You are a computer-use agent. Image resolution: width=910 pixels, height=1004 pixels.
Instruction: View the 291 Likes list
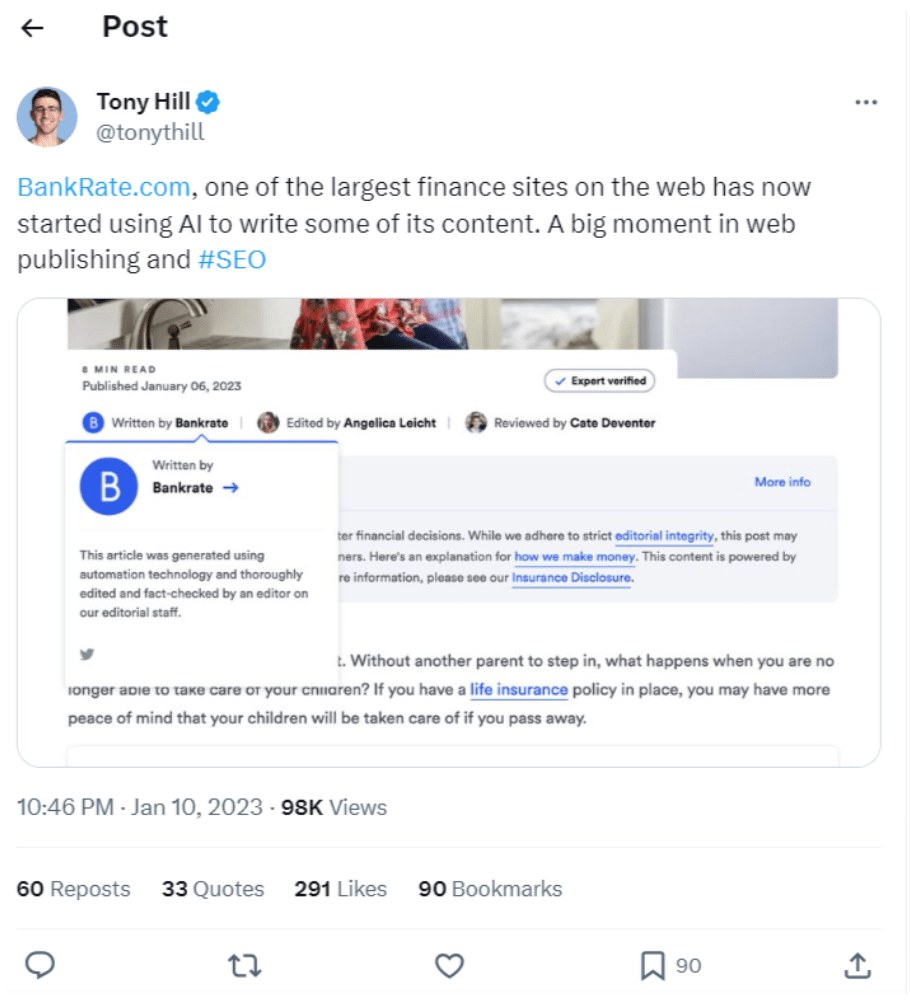tap(340, 889)
